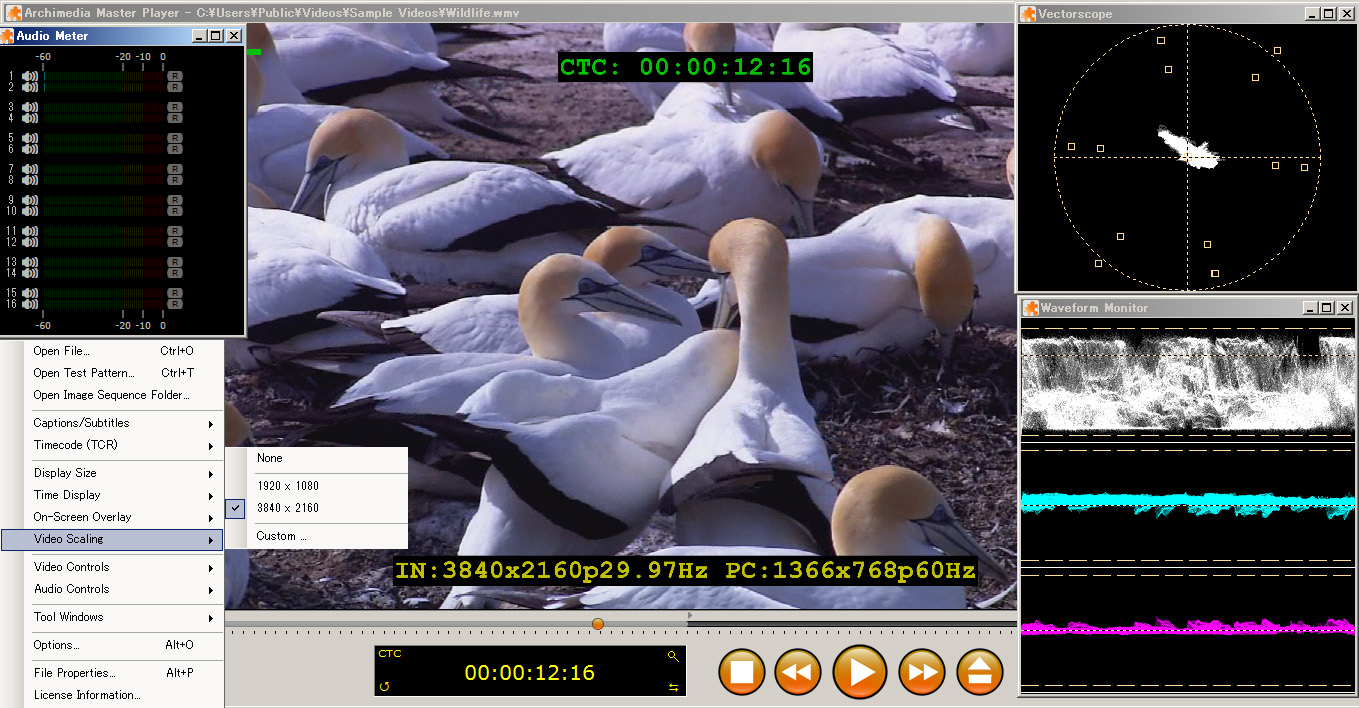This screenshot has width=1359, height=708.
Task: Click the orange seek bar handle
Action: 598,624
